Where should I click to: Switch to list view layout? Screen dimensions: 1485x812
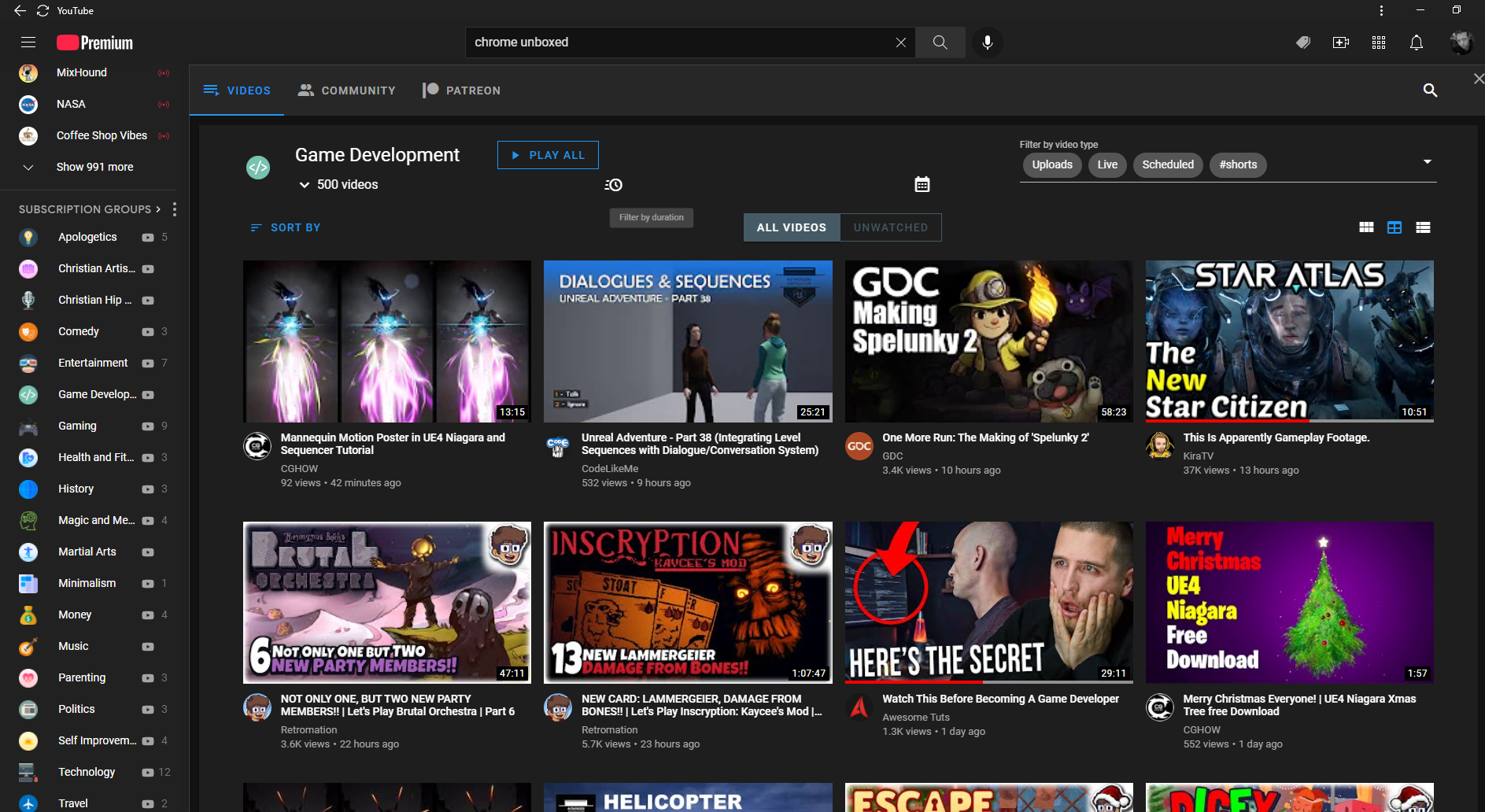click(1423, 227)
